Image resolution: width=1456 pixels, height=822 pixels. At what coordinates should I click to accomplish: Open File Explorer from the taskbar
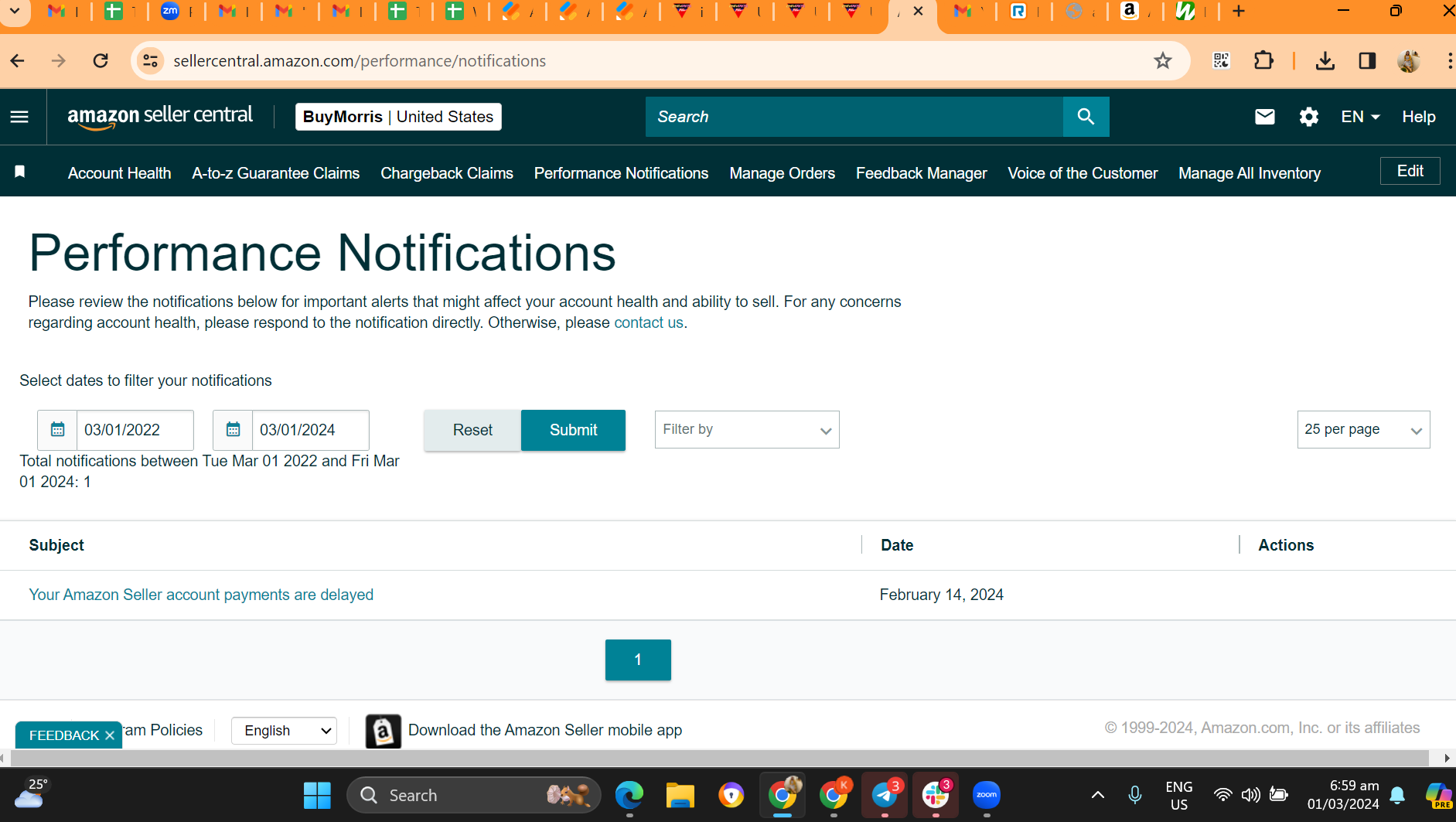point(680,794)
